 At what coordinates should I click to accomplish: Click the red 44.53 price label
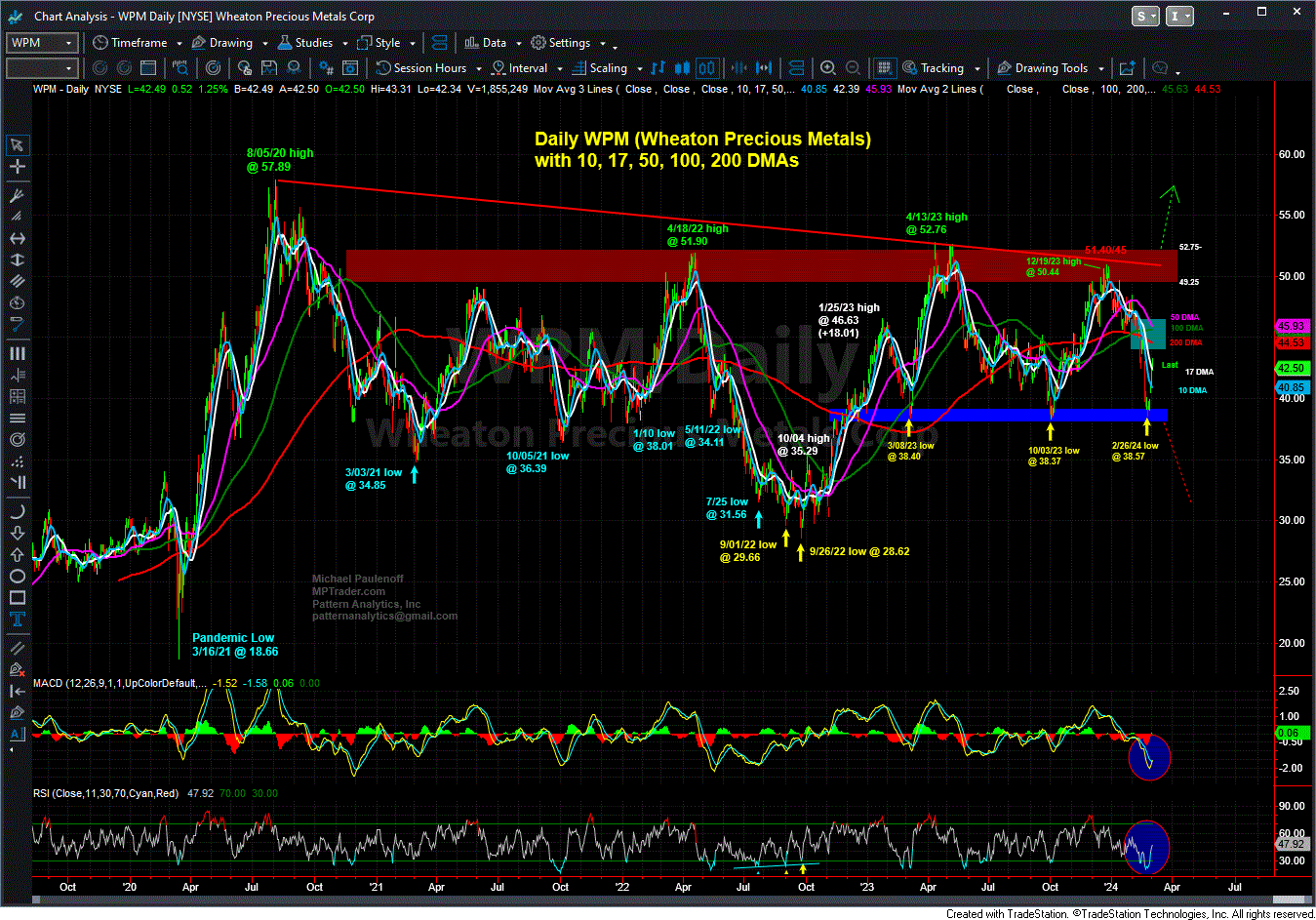click(1291, 342)
